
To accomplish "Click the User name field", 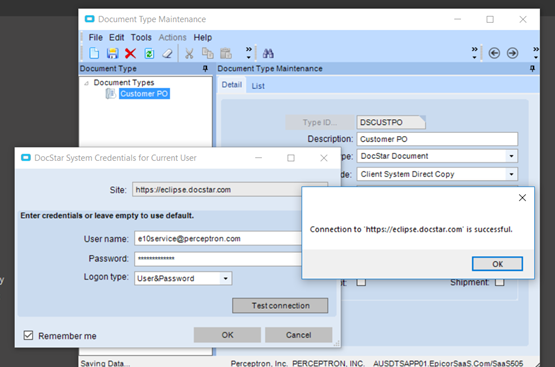I will (217, 239).
